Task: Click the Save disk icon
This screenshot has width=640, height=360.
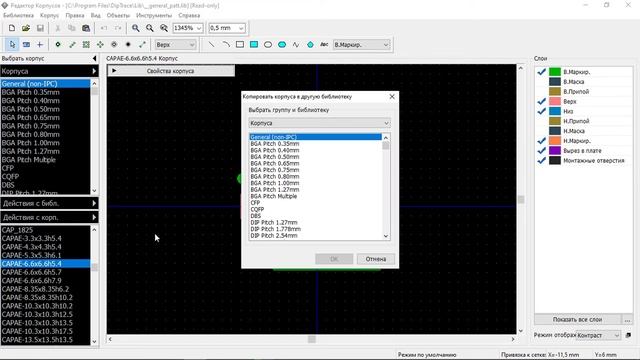Action: pos(40,28)
